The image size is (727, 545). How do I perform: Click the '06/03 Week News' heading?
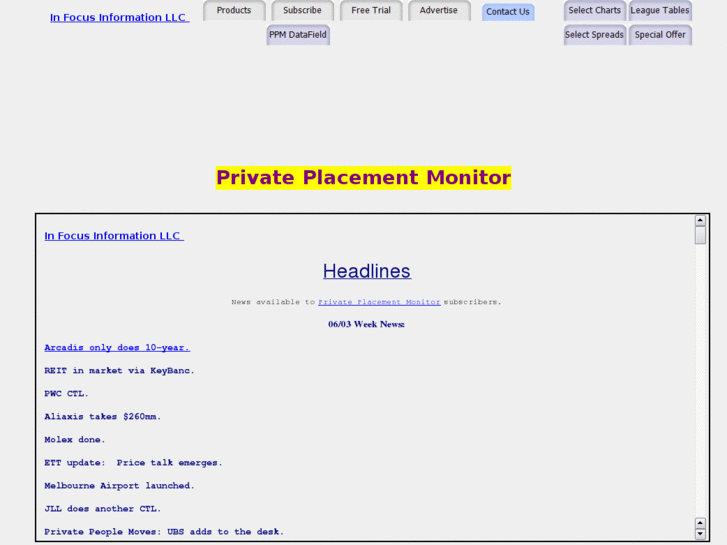click(x=366, y=324)
